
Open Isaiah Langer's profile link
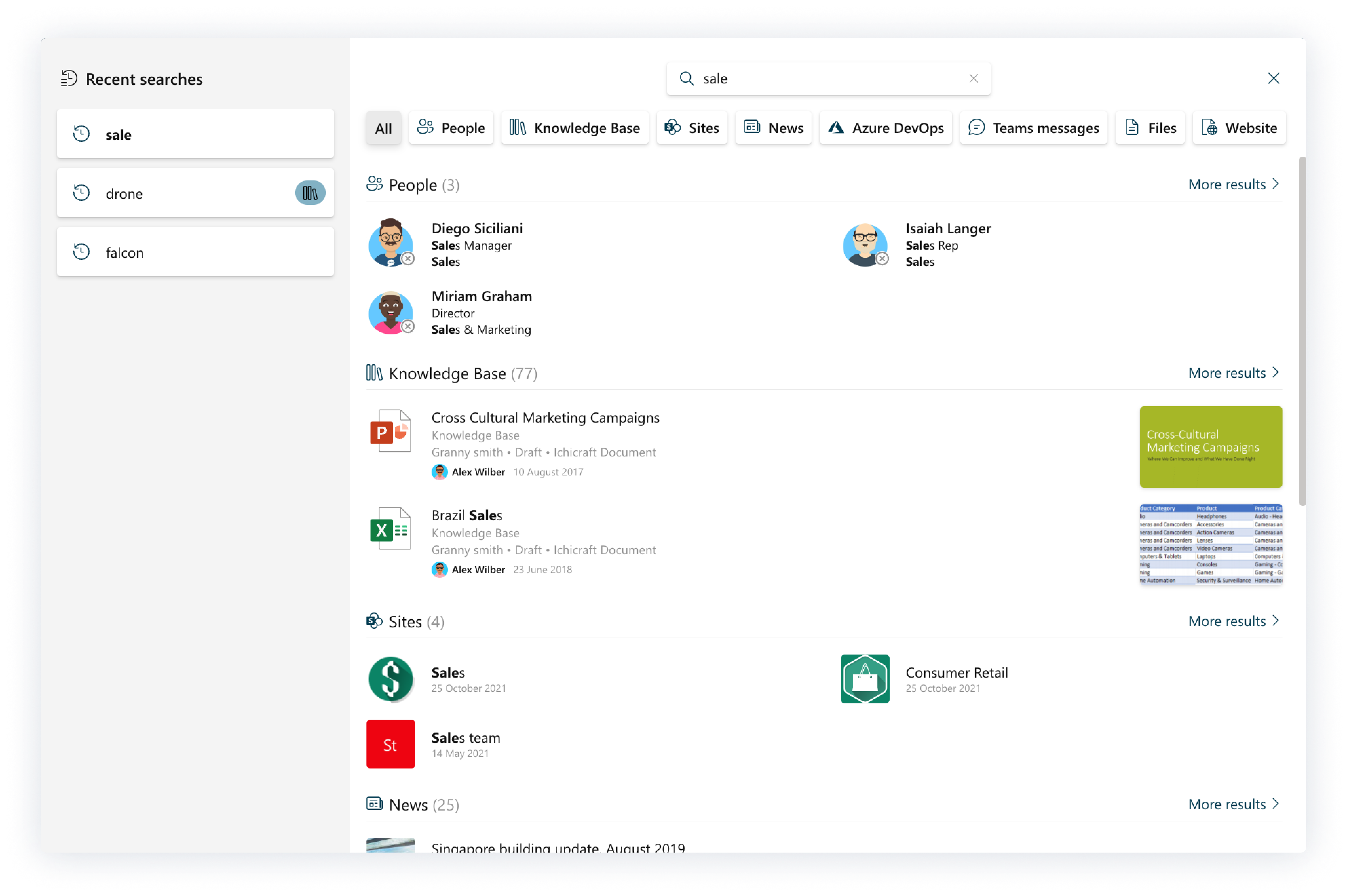948,229
